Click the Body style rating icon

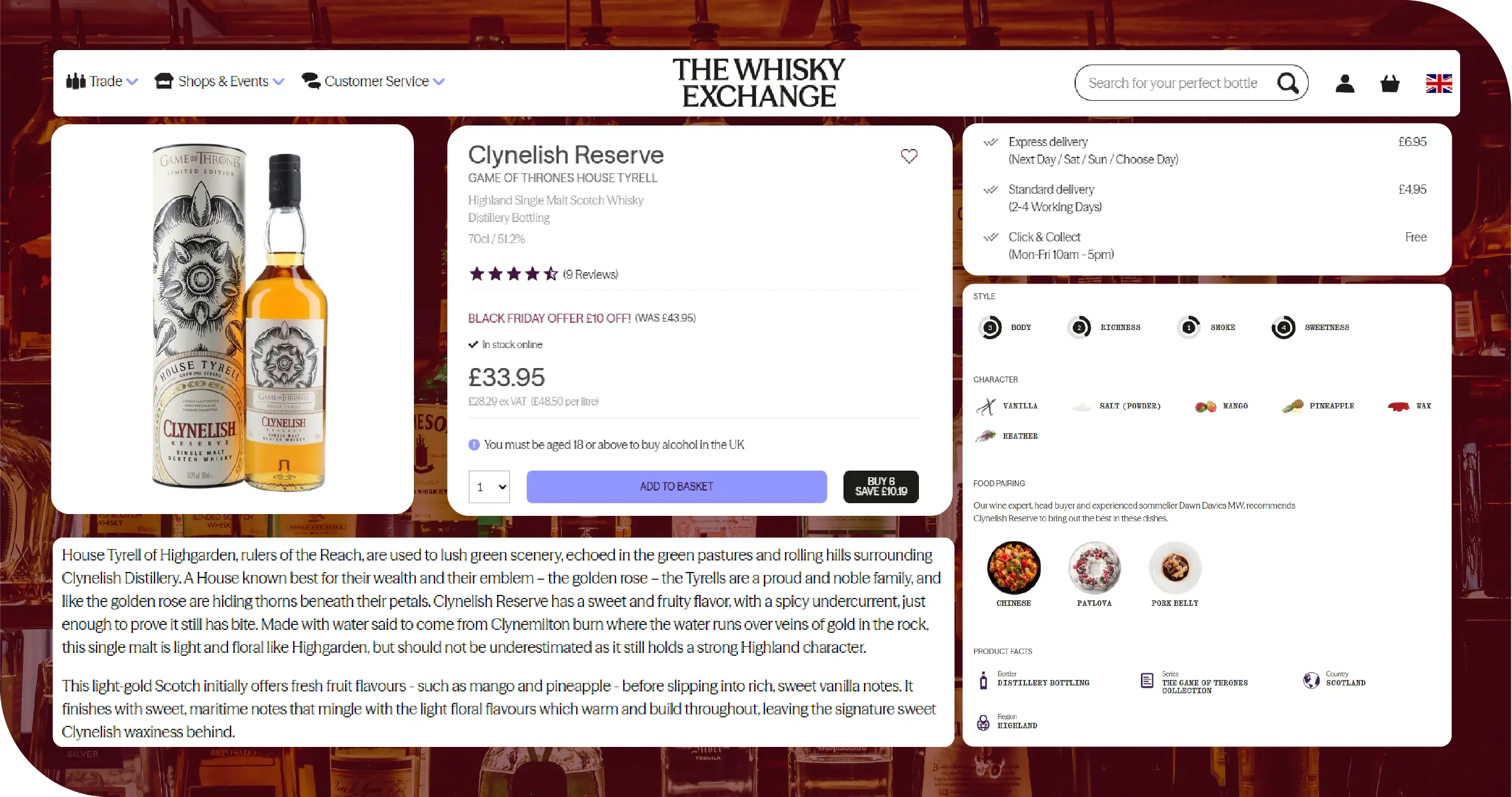pyautogui.click(x=989, y=328)
